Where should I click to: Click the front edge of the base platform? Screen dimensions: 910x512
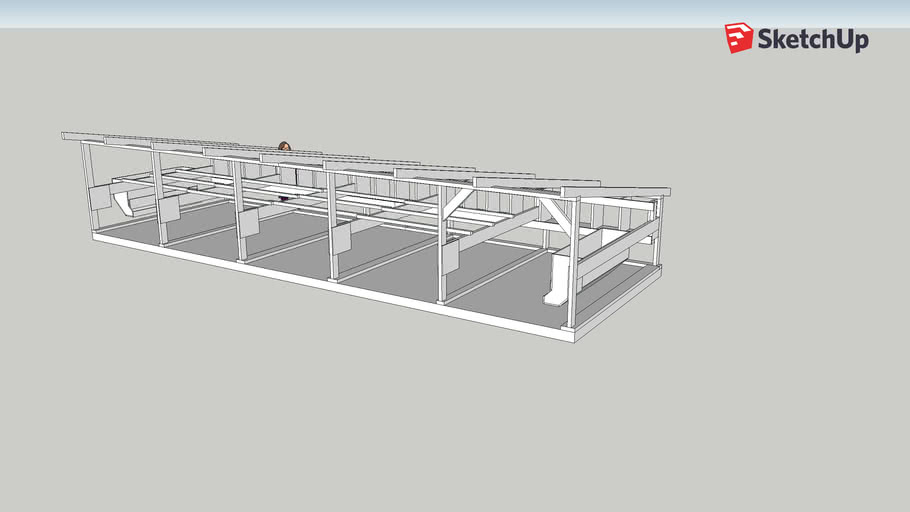[330, 290]
